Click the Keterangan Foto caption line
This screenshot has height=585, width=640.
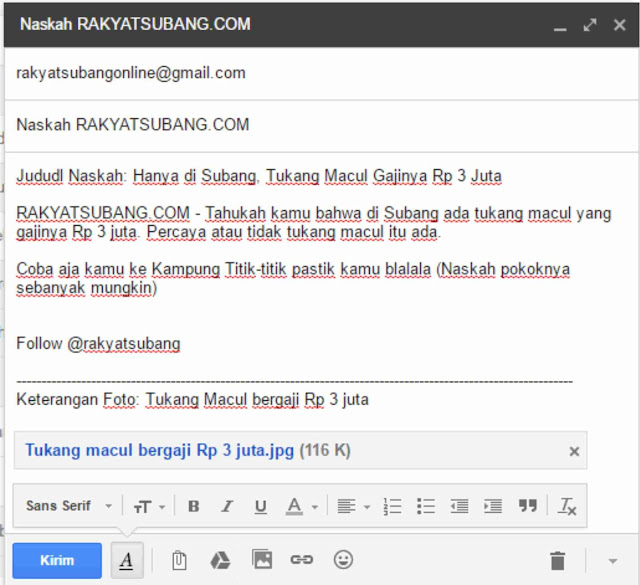tap(192, 399)
